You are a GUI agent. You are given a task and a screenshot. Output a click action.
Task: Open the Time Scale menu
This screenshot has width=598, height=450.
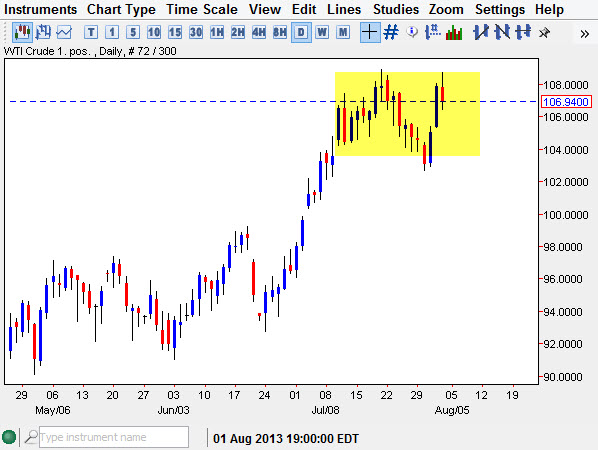[202, 10]
